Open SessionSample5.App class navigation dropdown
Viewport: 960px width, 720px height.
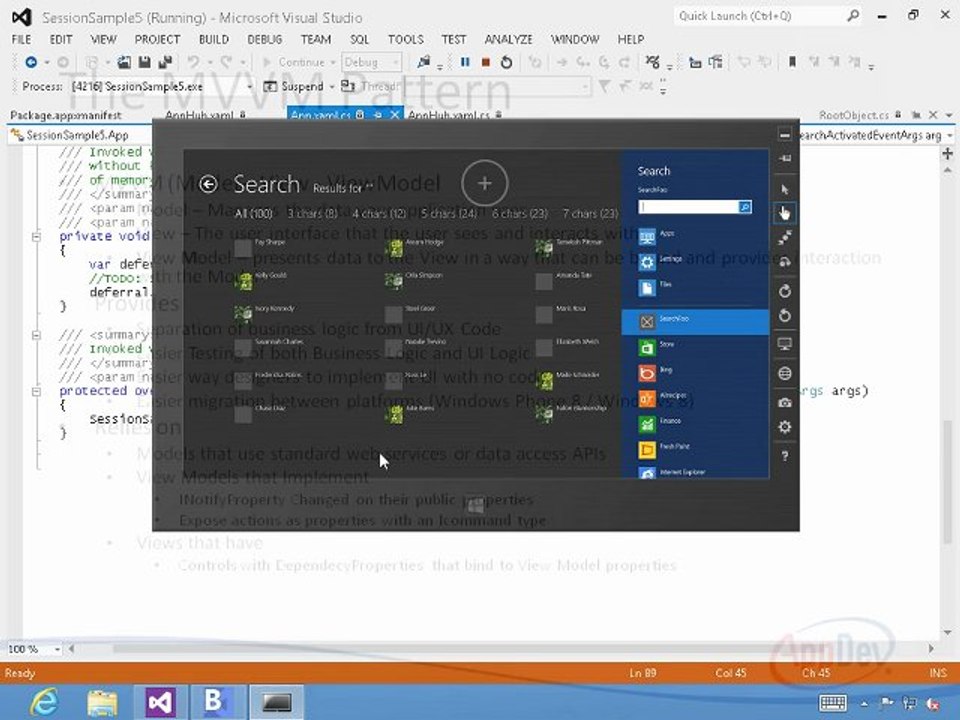(x=80, y=135)
